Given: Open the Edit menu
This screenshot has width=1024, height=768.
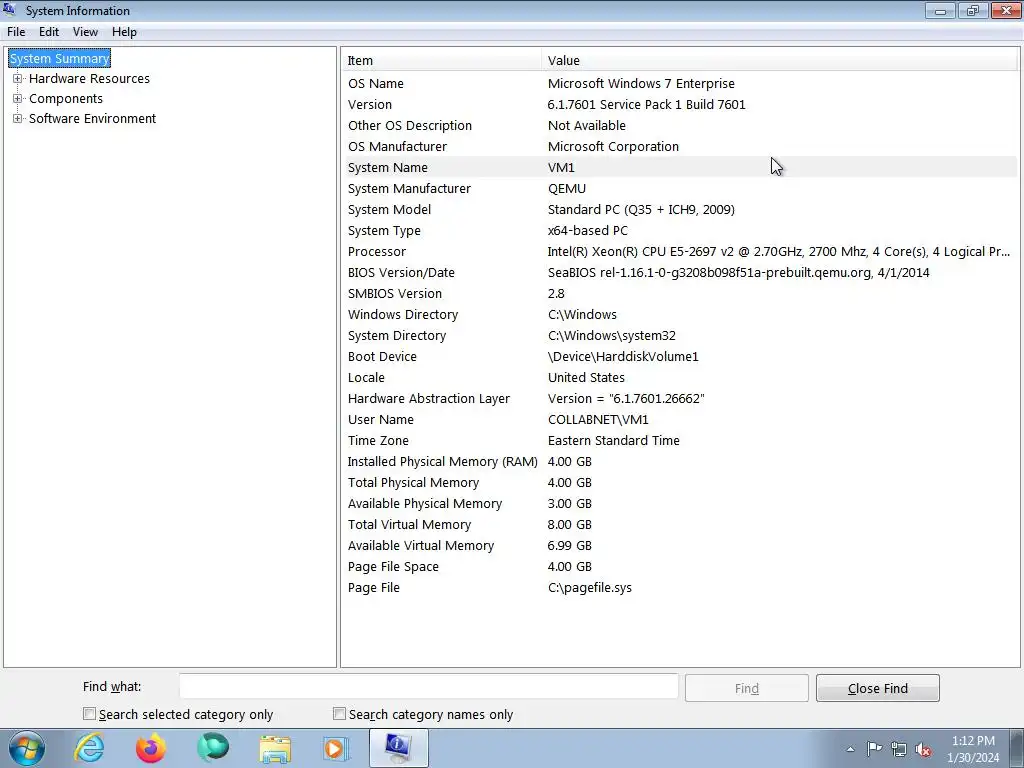Looking at the screenshot, I should pyautogui.click(x=49, y=32).
